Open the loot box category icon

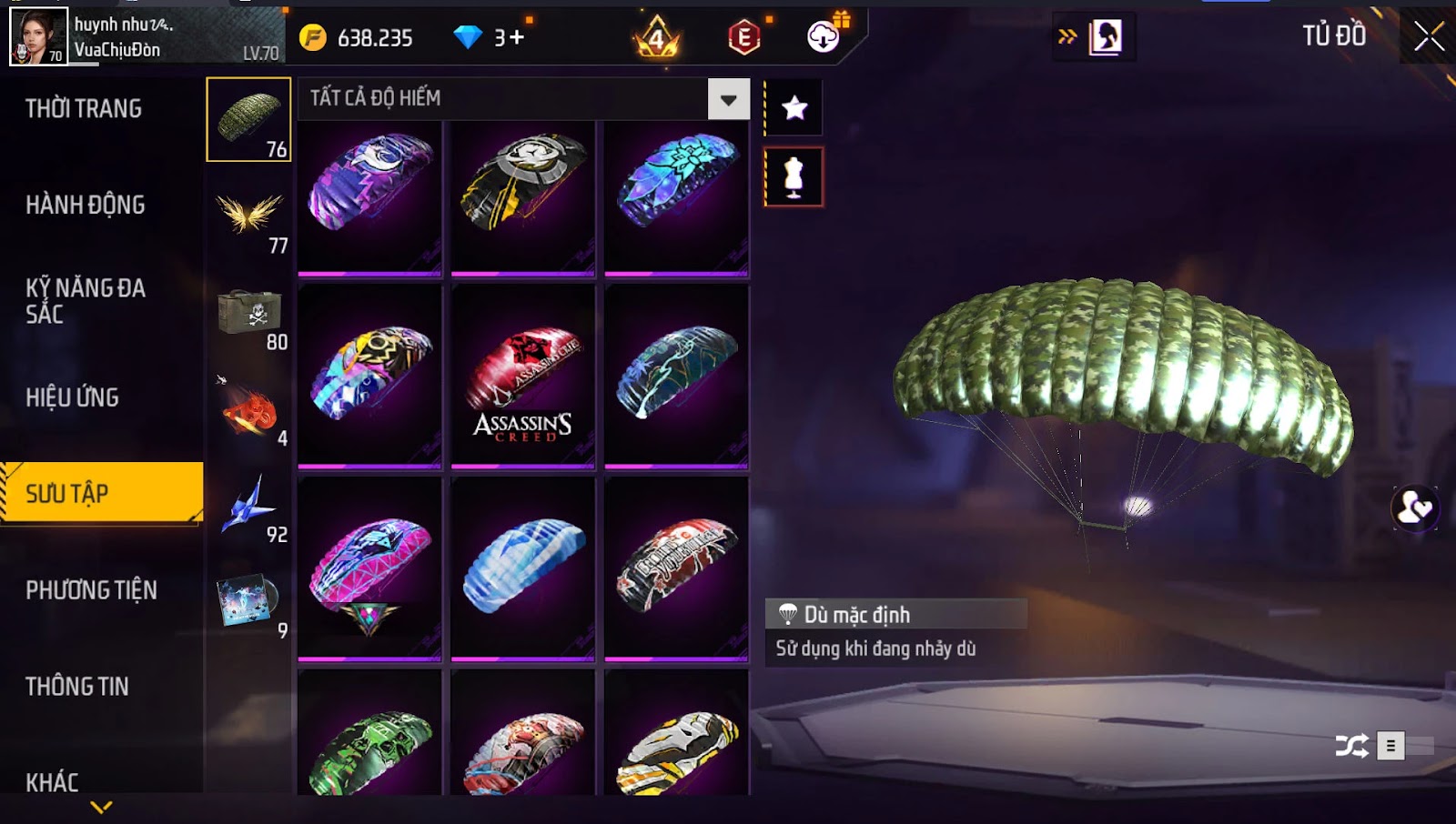[x=249, y=314]
